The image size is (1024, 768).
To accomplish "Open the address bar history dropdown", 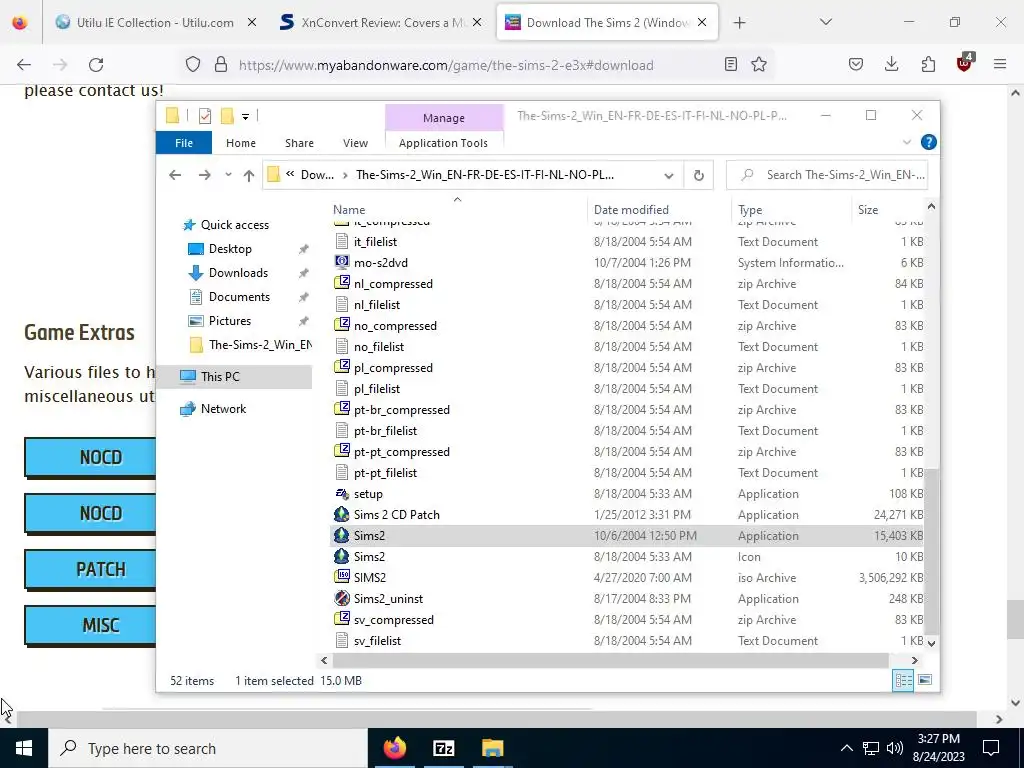I will coord(669,175).
